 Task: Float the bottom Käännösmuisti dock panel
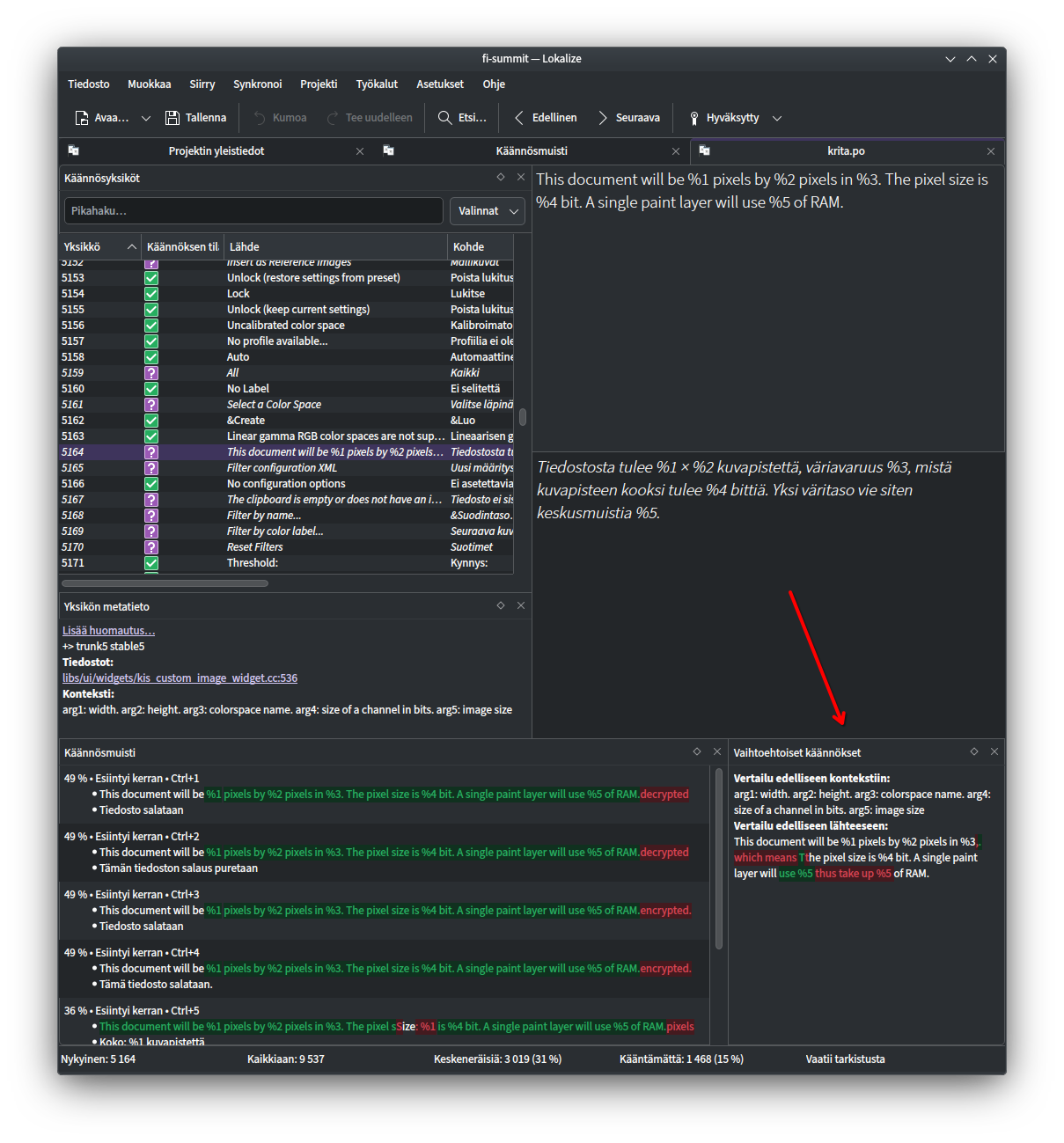[697, 752]
